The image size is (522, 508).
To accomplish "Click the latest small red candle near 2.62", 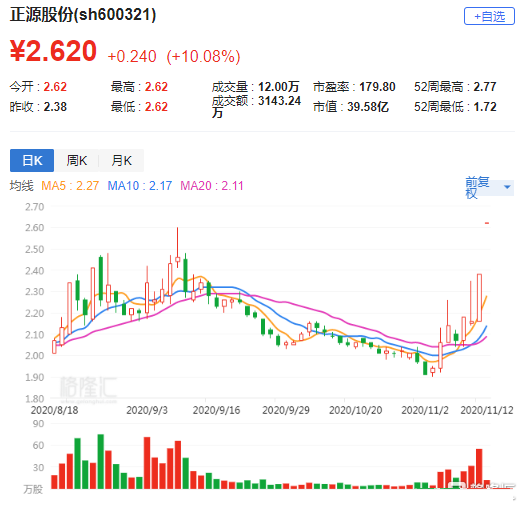I will 487,223.
